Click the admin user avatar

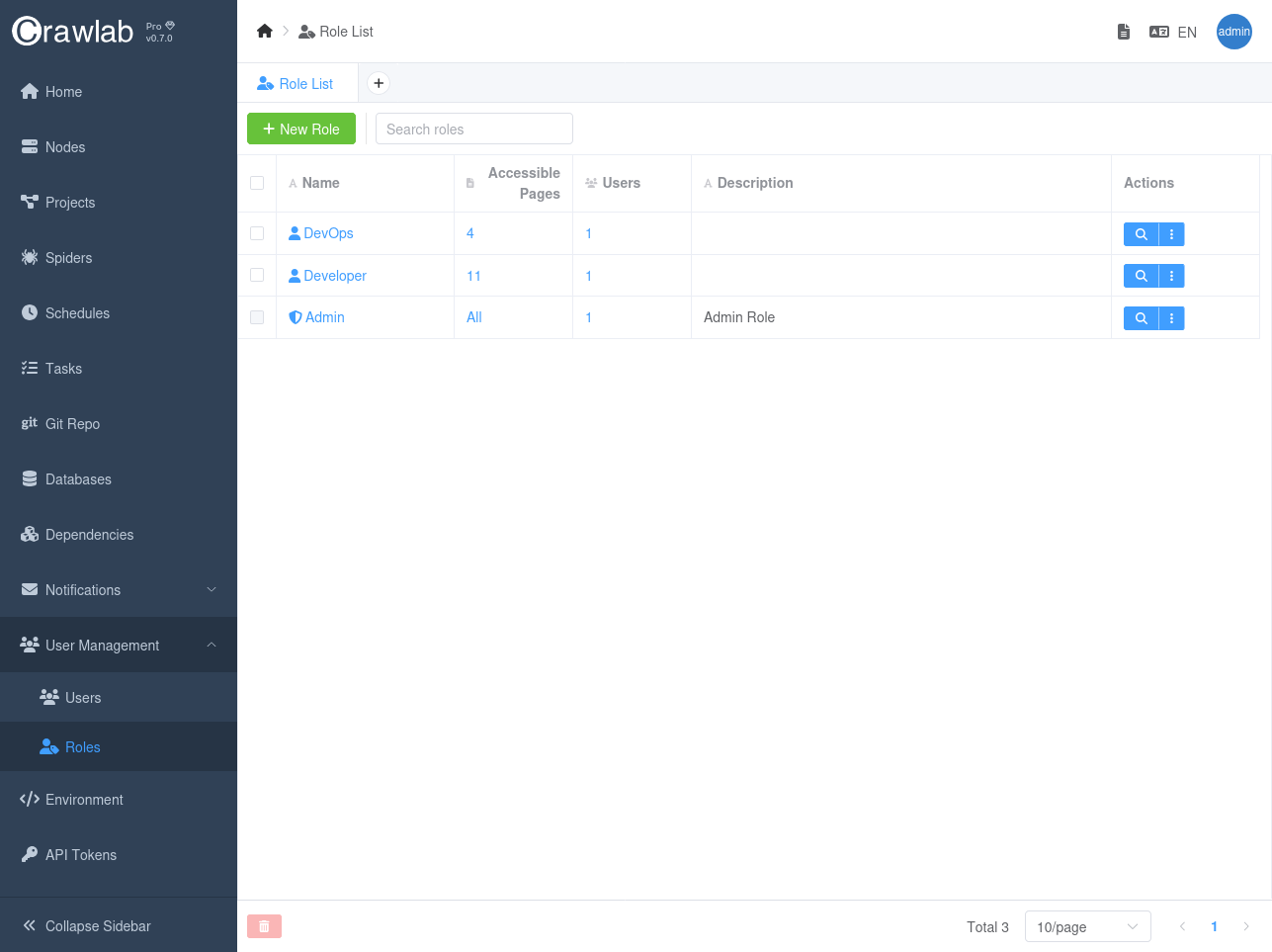pyautogui.click(x=1233, y=32)
